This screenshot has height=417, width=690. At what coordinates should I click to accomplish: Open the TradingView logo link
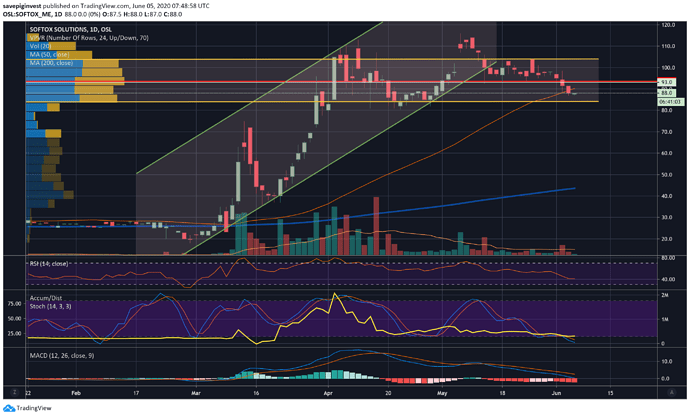[x=28, y=409]
